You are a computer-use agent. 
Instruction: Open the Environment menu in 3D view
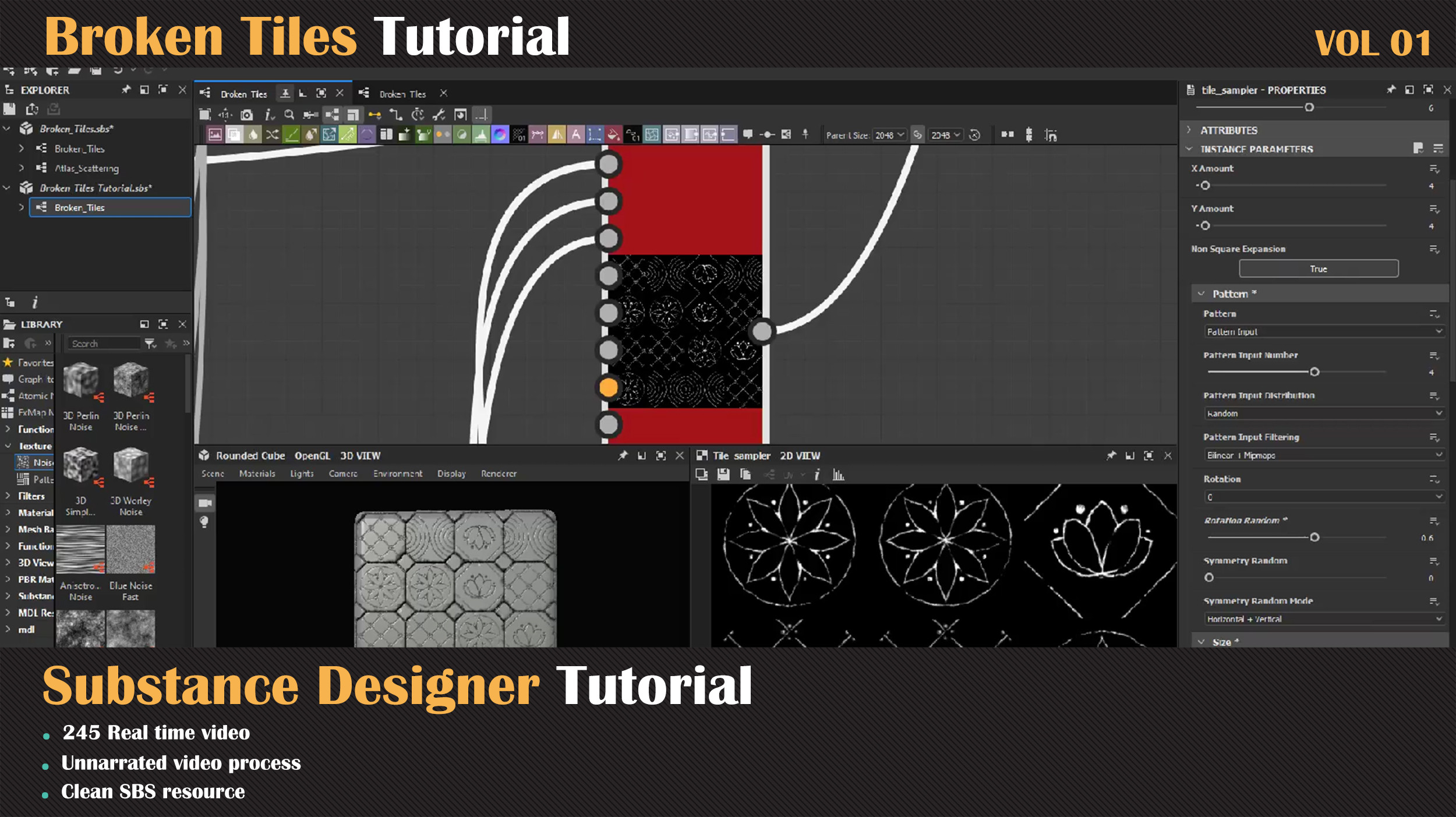coord(397,474)
